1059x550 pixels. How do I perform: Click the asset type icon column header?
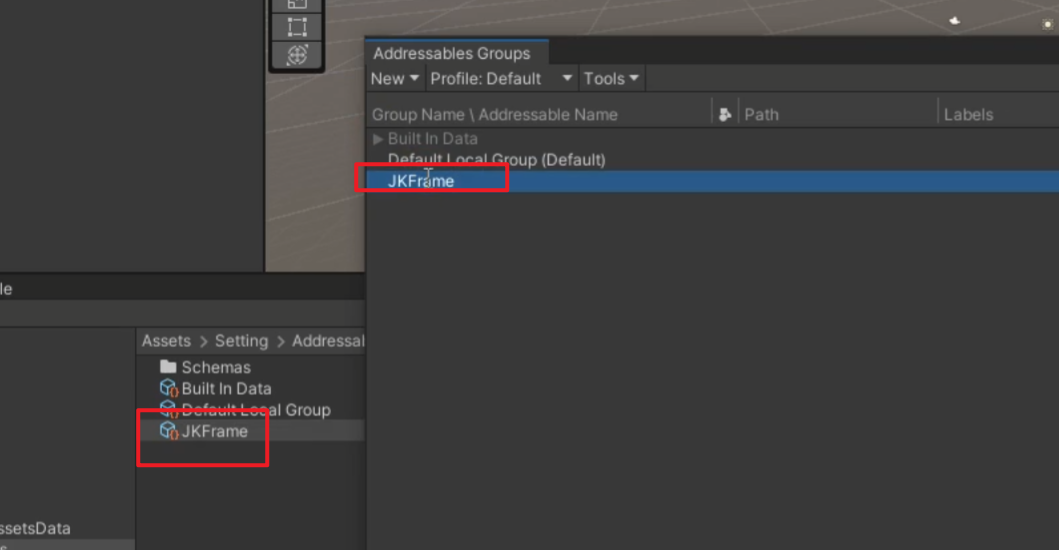coord(725,115)
